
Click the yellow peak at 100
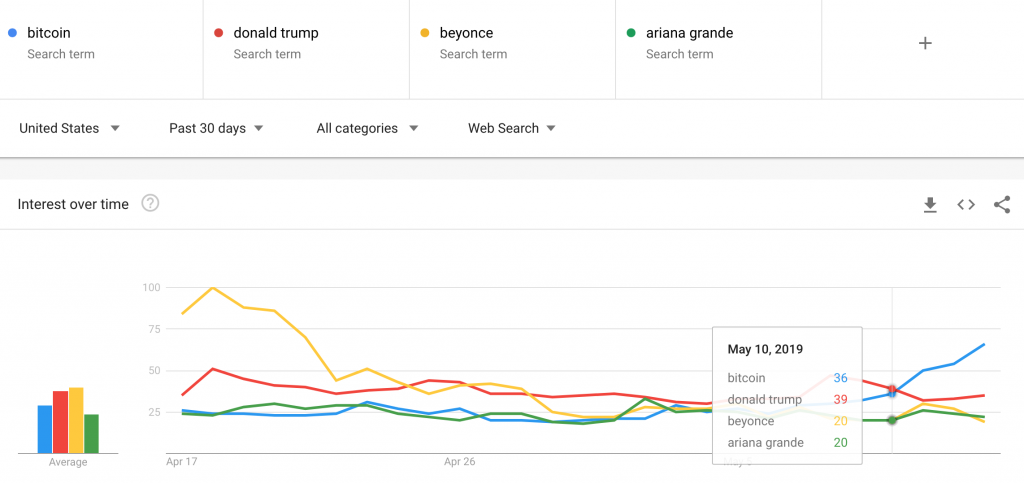(x=213, y=287)
